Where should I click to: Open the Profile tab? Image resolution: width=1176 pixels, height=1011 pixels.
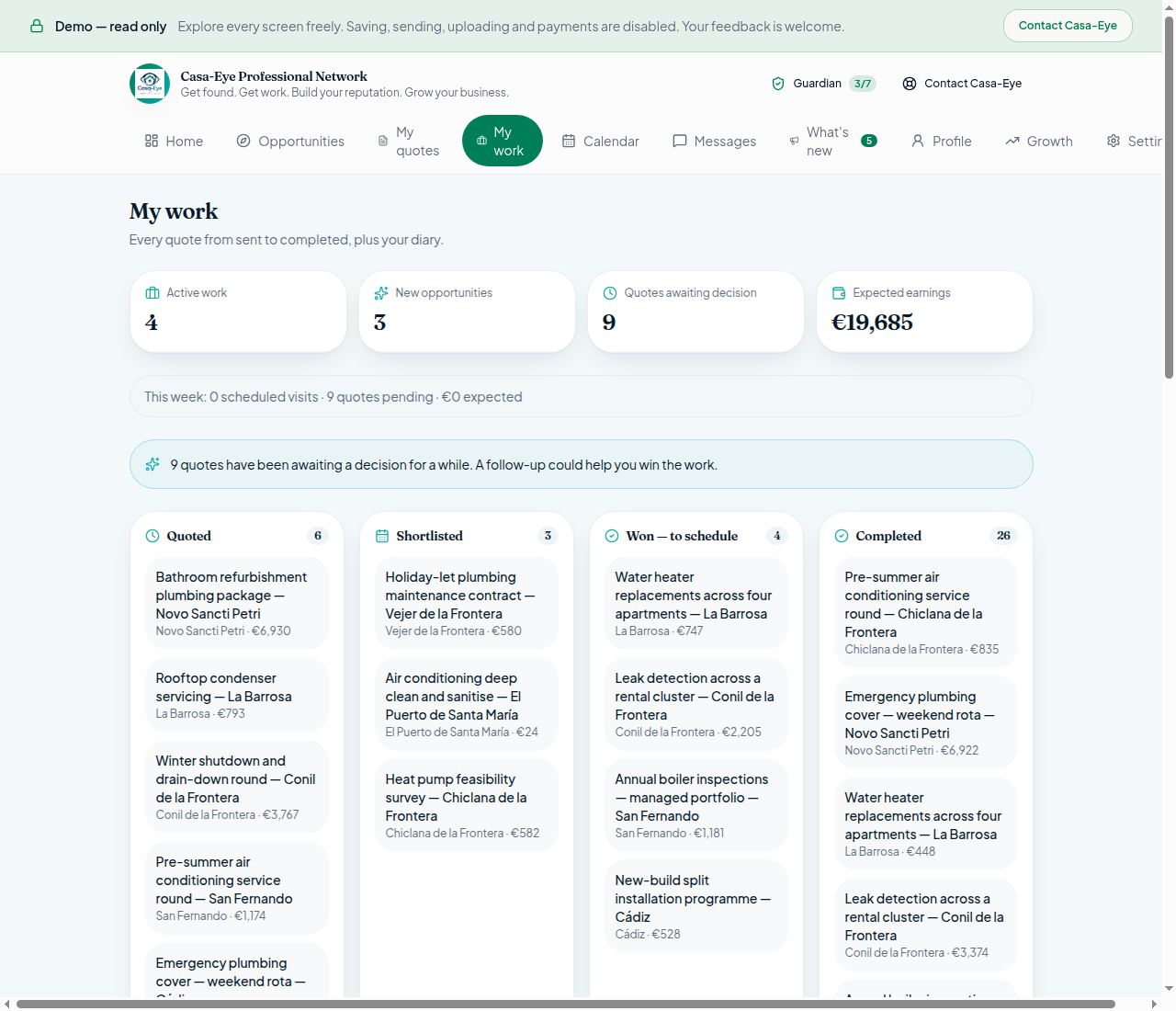[941, 141]
